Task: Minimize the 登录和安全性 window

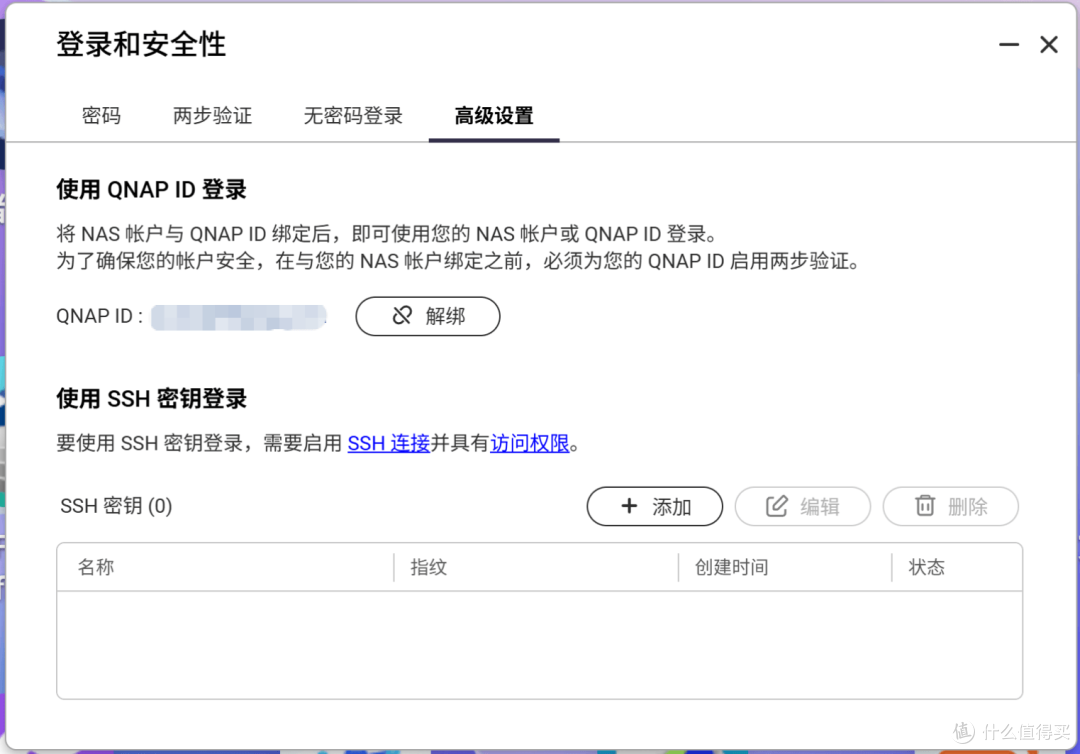Action: 1009,45
